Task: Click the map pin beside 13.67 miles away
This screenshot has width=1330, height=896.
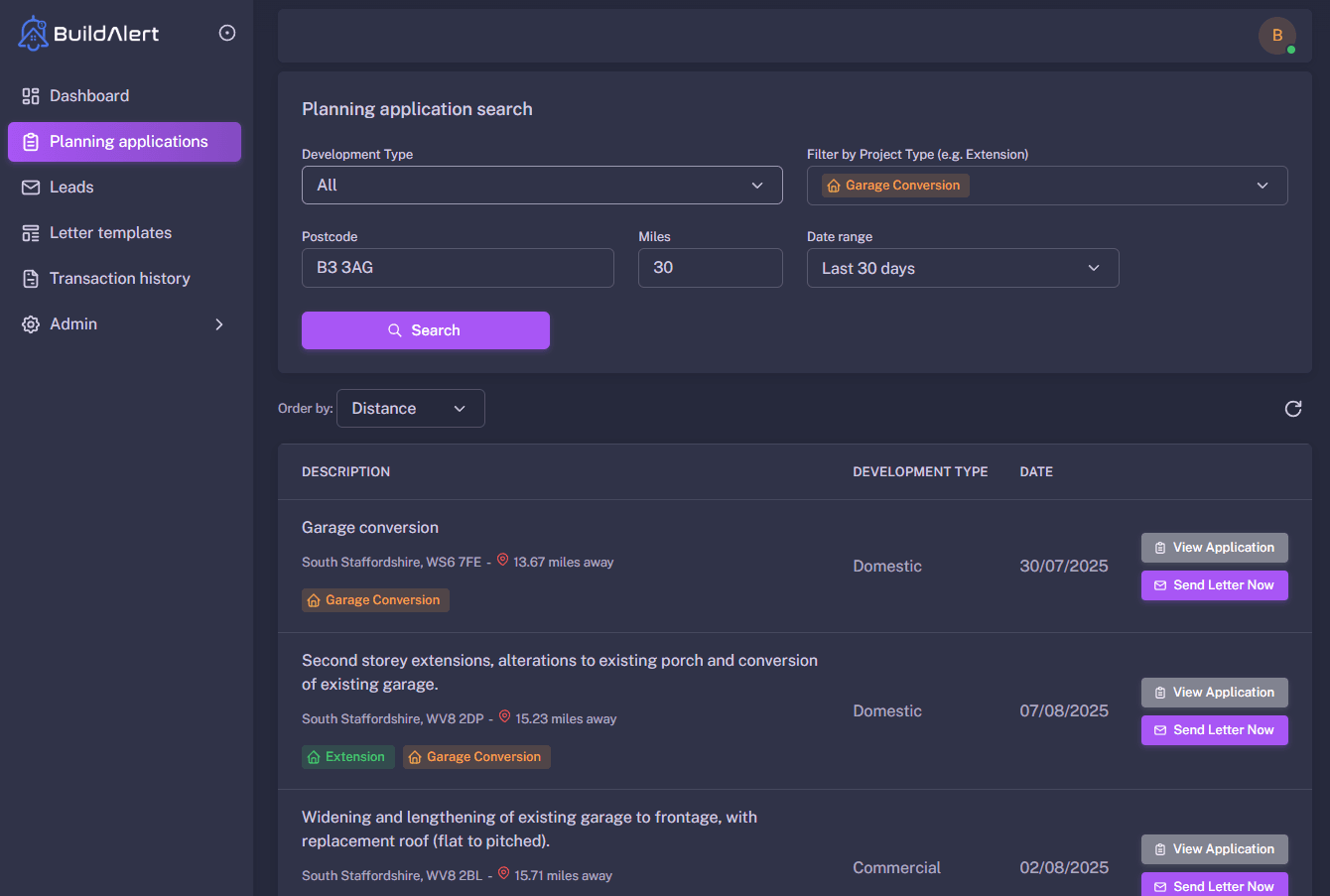Action: (502, 561)
